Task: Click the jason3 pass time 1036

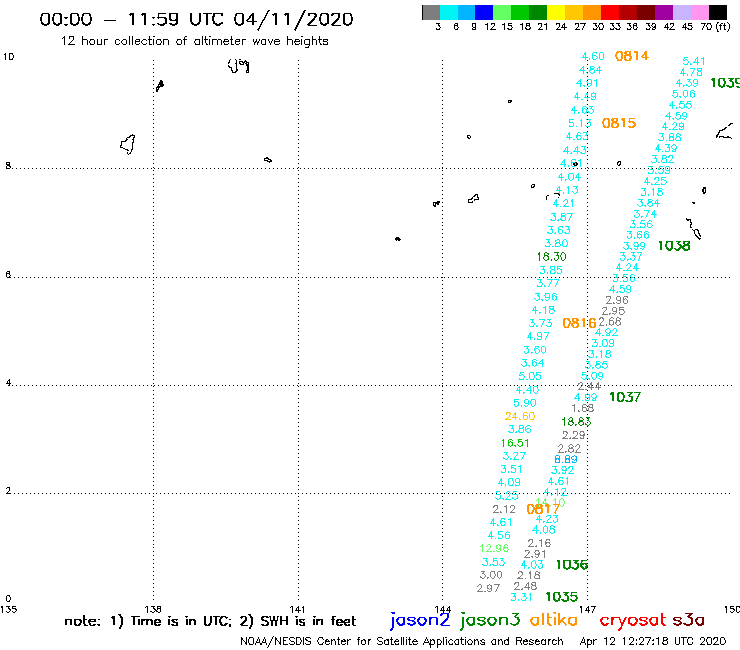Action: 572,565
